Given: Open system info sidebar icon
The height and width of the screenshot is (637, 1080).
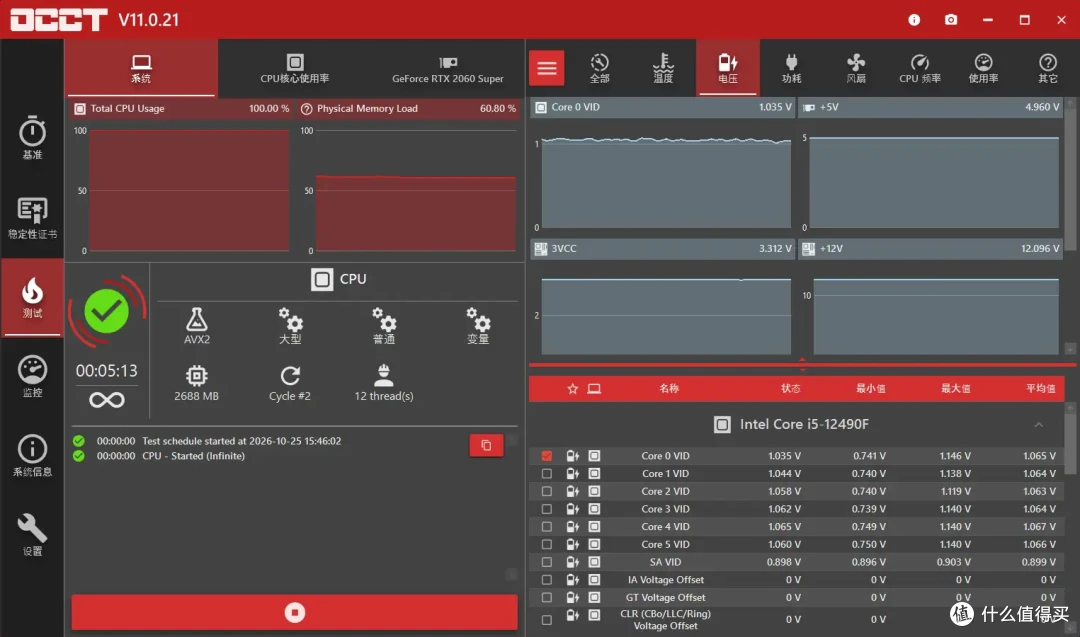Looking at the screenshot, I should click(x=32, y=455).
